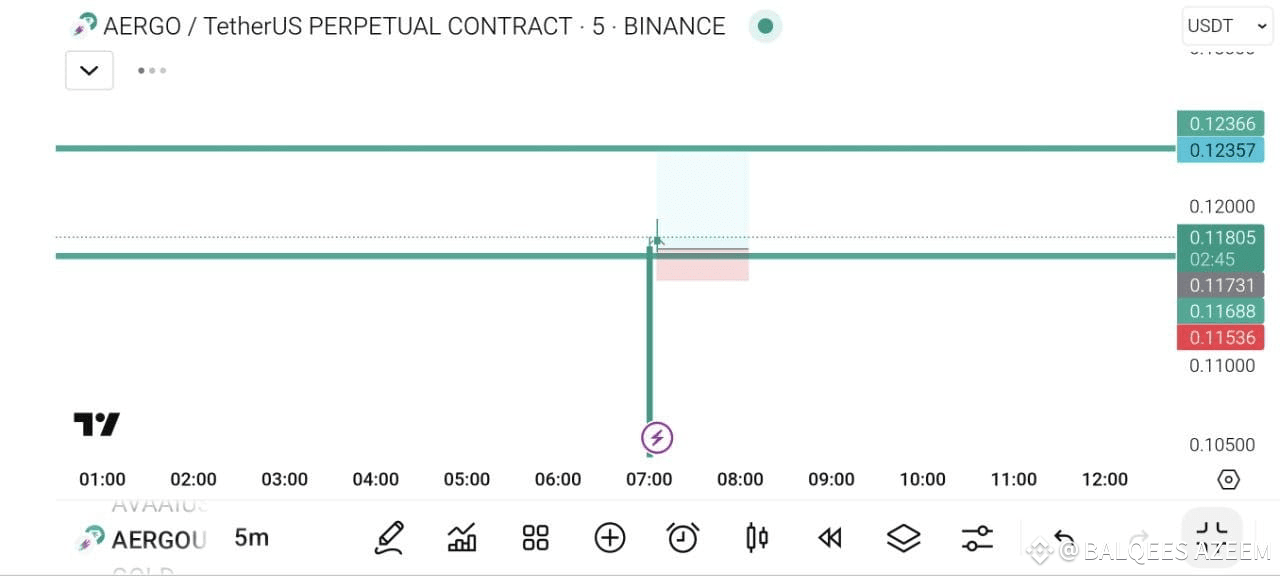Open the USDT currency dropdown
The height and width of the screenshot is (576, 1280).
pos(1227,26)
